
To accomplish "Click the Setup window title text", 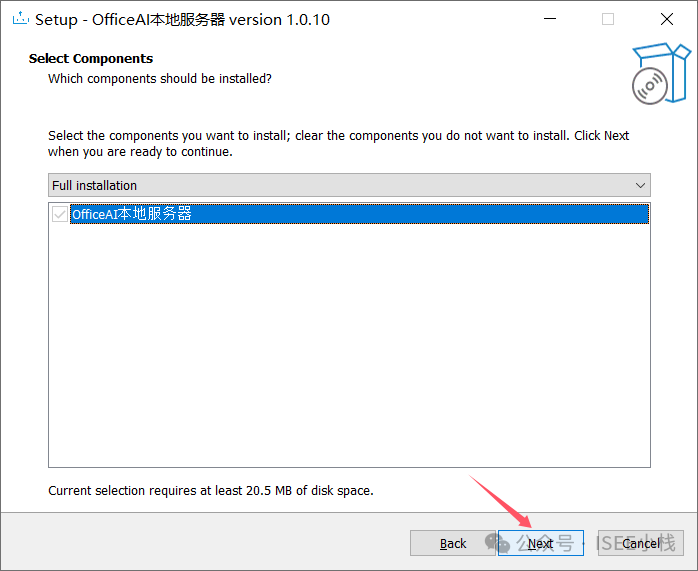I will point(183,20).
